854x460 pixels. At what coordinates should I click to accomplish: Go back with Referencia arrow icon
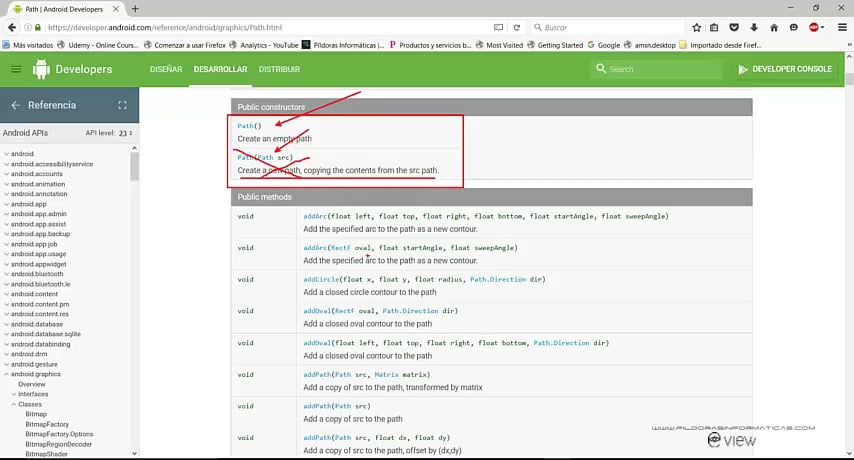tap(15, 105)
